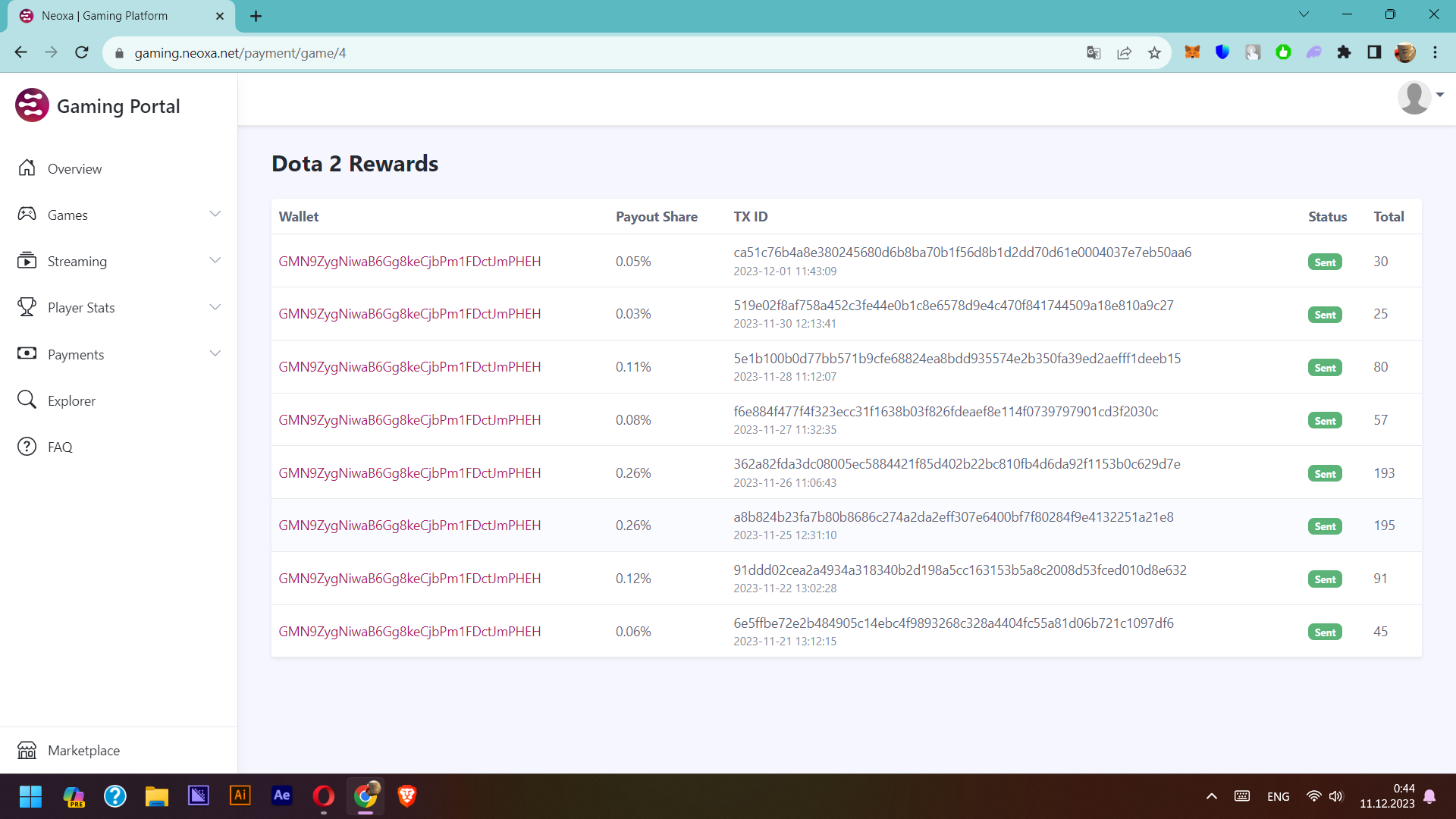
Task: Open wallet link in the 0.03% row
Action: point(409,314)
